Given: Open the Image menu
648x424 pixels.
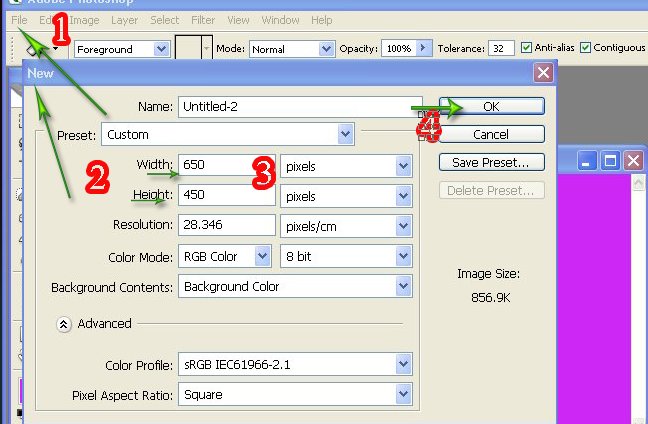Looking at the screenshot, I should pos(84,20).
